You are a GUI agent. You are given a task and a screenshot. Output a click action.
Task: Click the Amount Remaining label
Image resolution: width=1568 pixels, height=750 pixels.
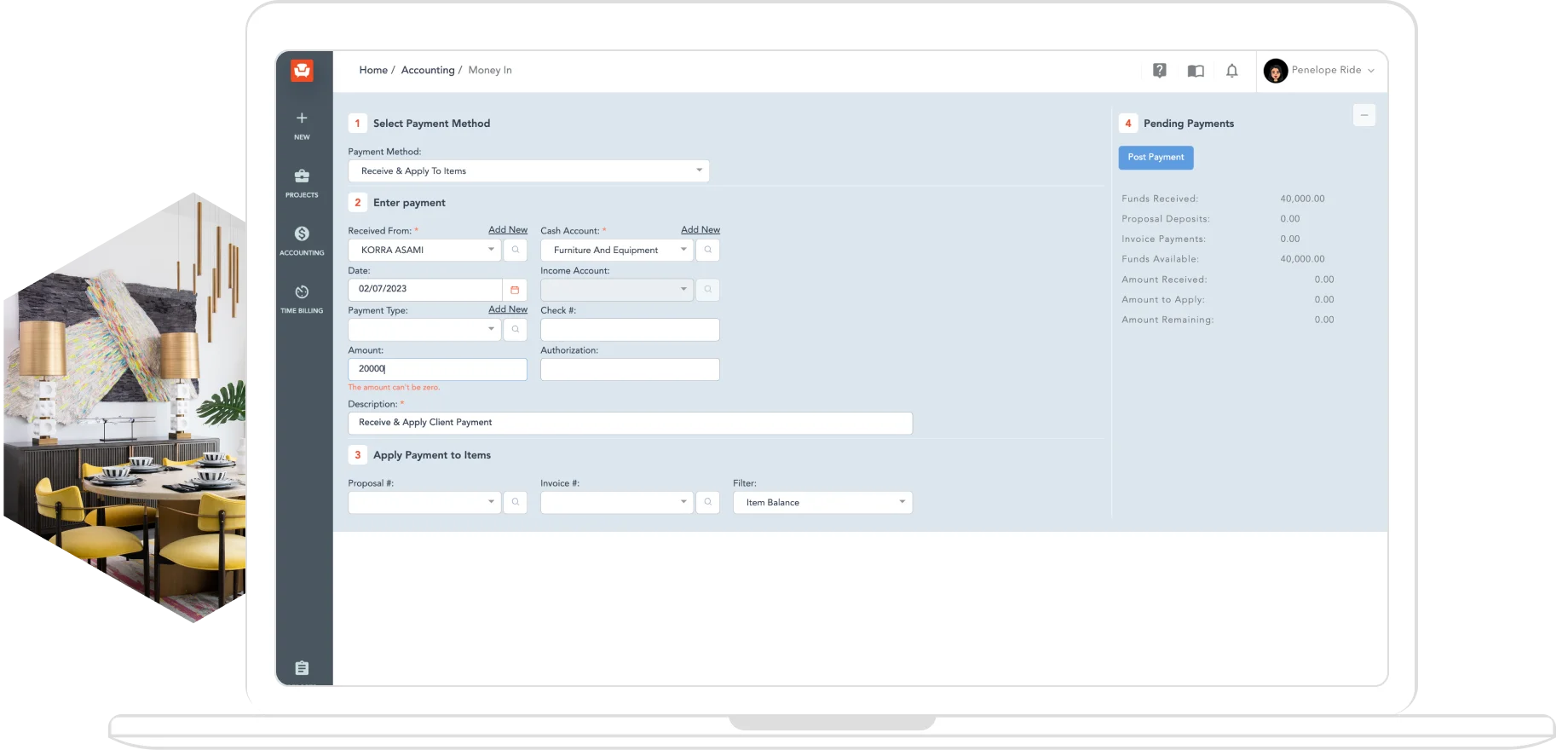coord(1167,320)
